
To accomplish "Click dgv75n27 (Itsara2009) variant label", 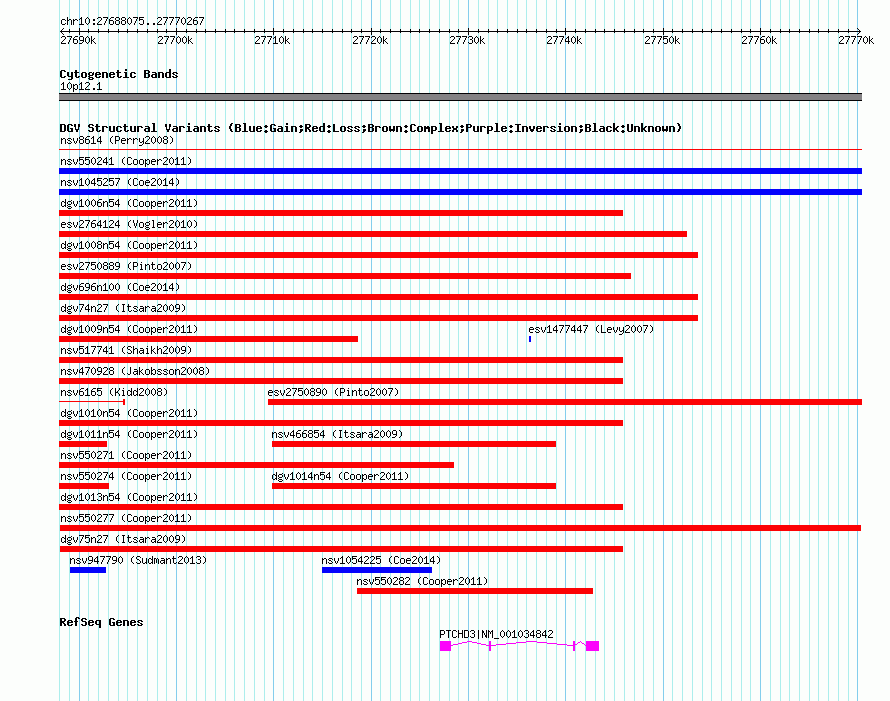I will pyautogui.click(x=123, y=539).
